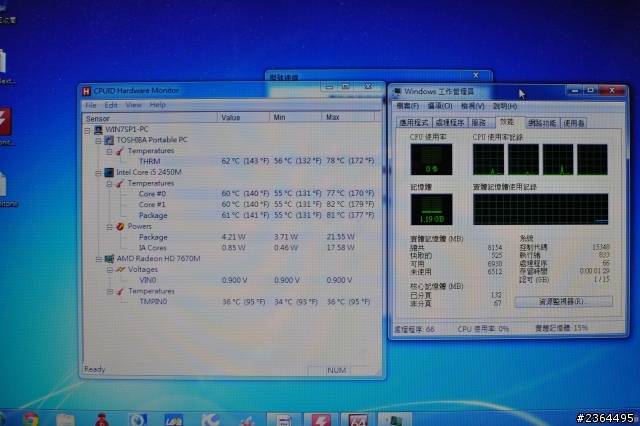Click the 資源監視器(R)... button
The height and width of the screenshot is (426, 640).
[564, 302]
